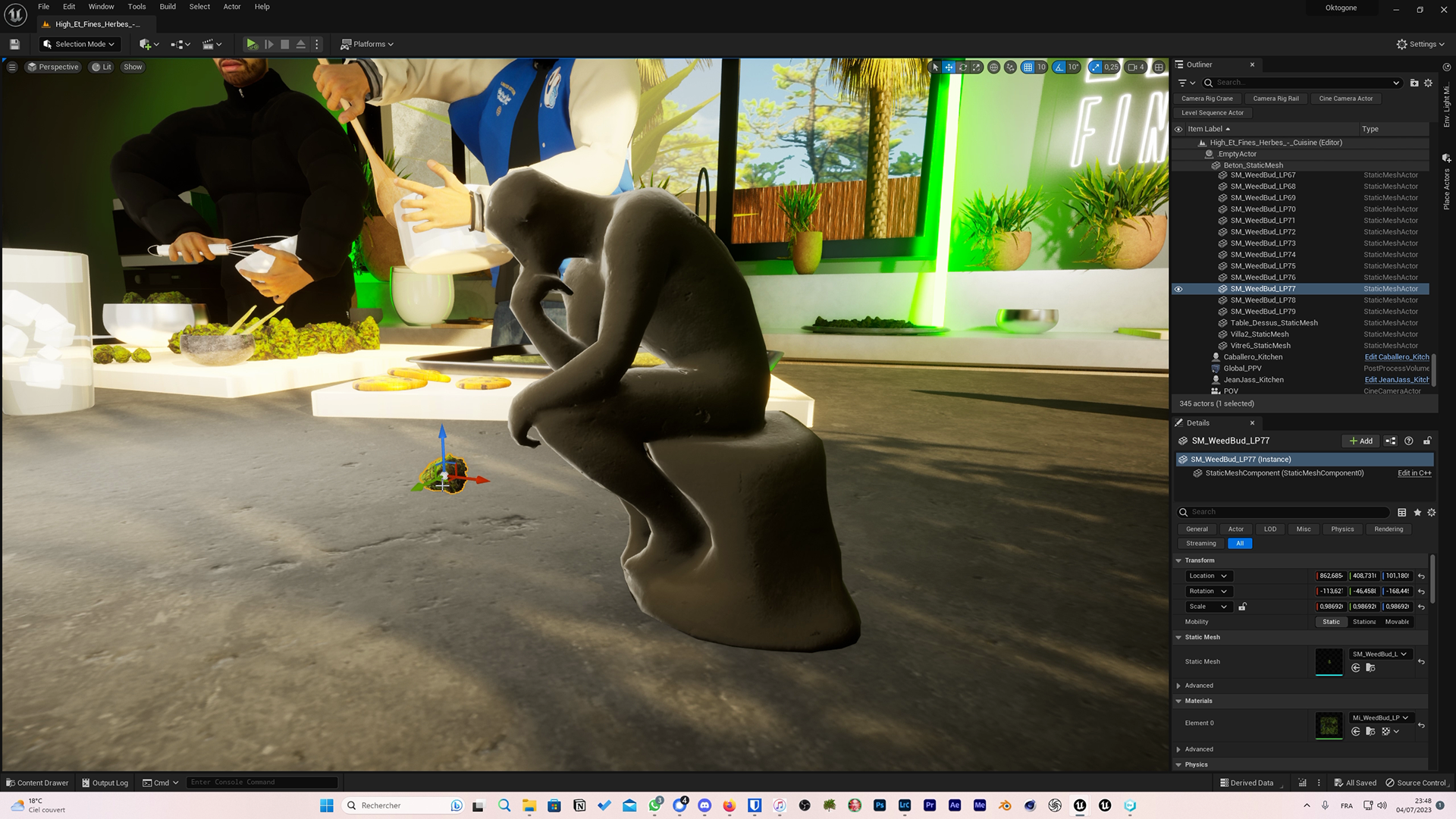Open the Location type dropdown
Viewport: 1456px width, 819px height.
tap(1207, 576)
